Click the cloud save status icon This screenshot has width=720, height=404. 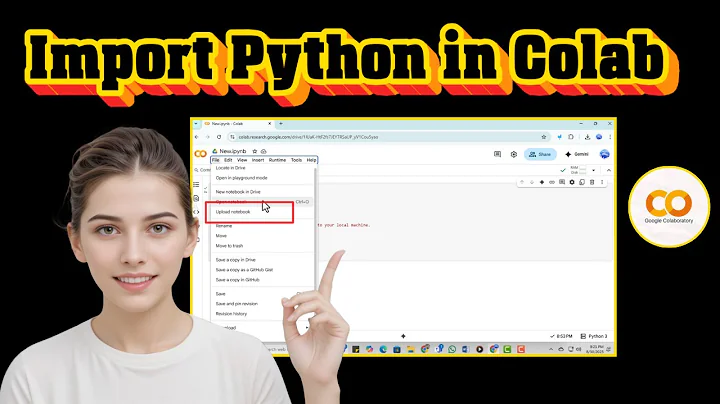coord(264,151)
